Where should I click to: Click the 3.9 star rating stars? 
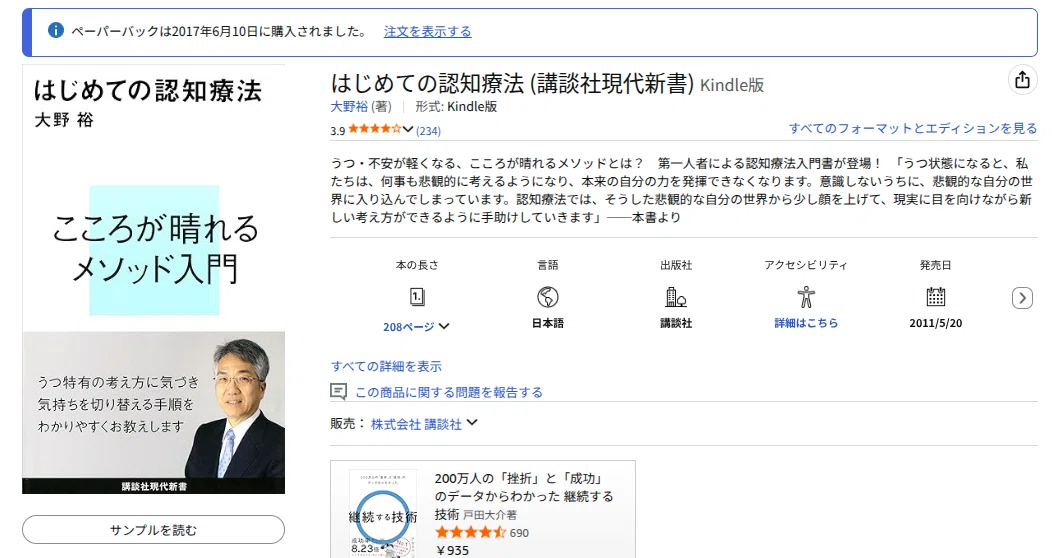(374, 129)
